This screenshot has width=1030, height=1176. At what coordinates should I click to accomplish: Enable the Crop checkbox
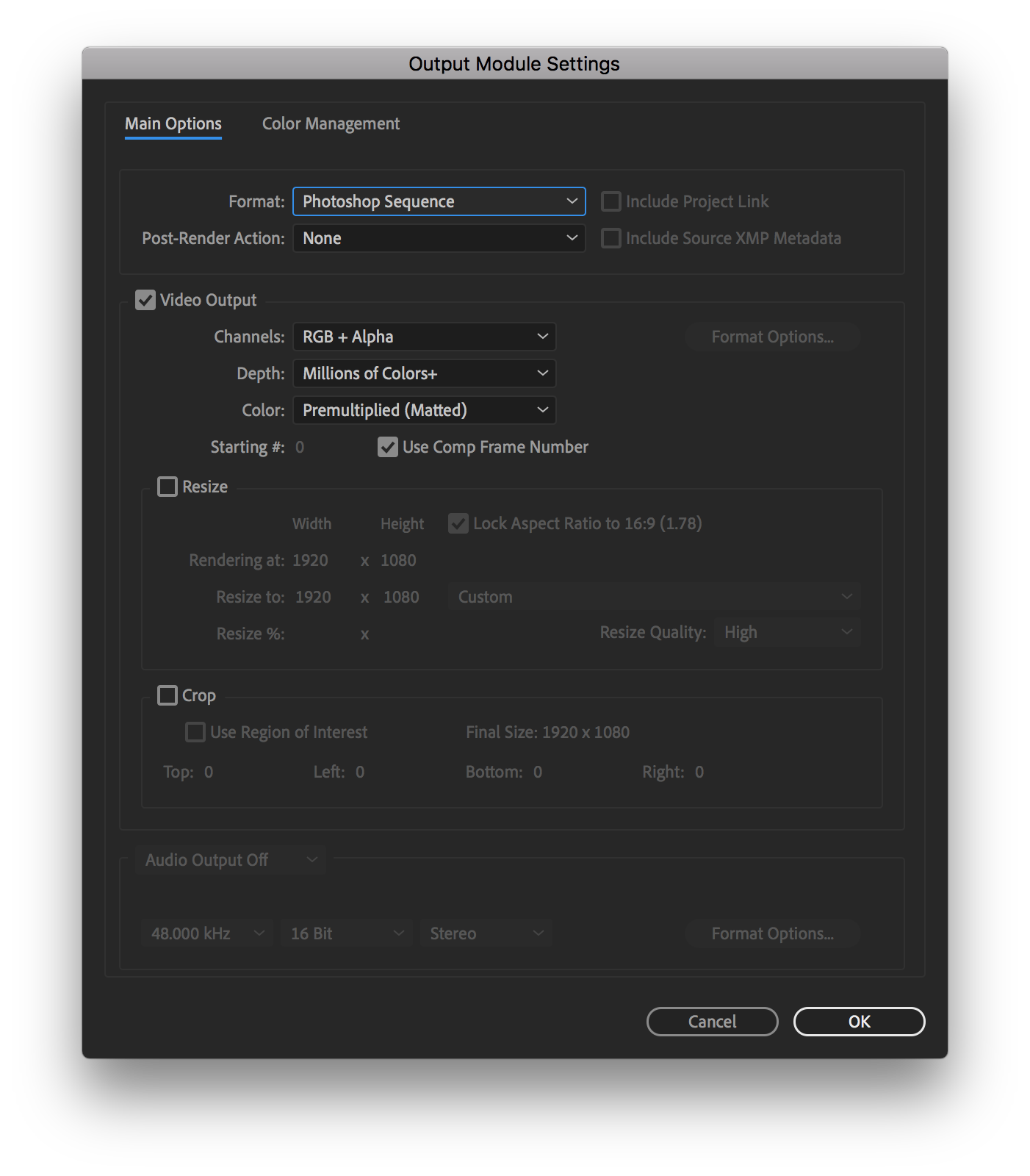point(168,695)
